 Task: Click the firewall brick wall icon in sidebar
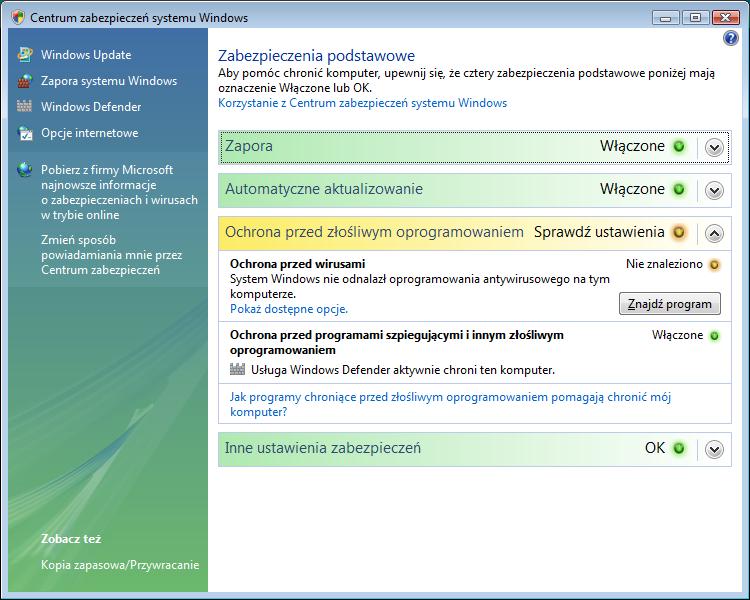coord(24,81)
